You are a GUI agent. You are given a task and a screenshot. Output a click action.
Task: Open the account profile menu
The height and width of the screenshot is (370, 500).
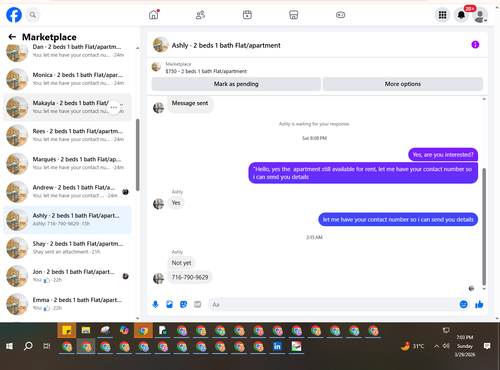pos(480,15)
